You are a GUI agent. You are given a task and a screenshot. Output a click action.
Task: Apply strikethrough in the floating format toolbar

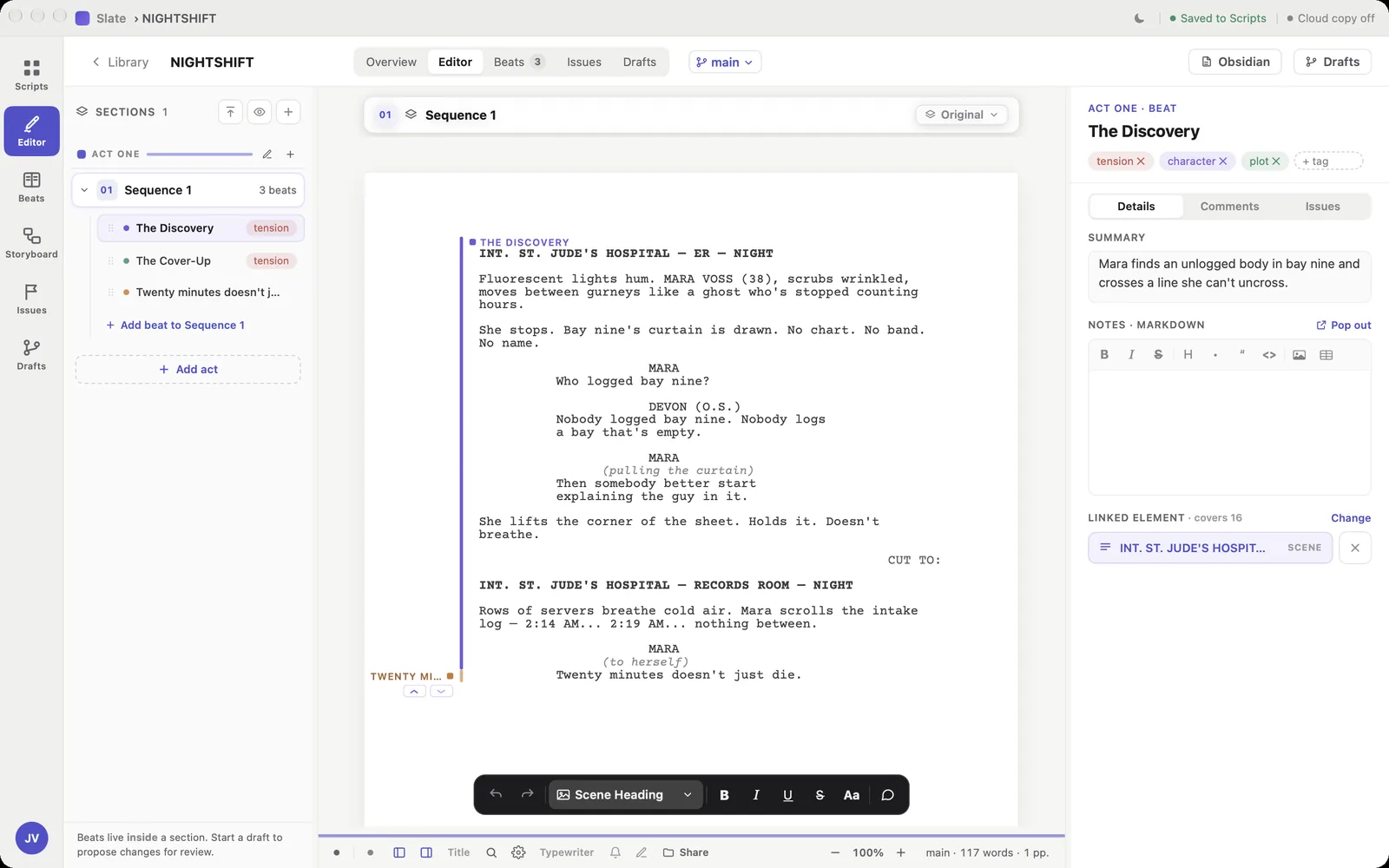click(820, 794)
